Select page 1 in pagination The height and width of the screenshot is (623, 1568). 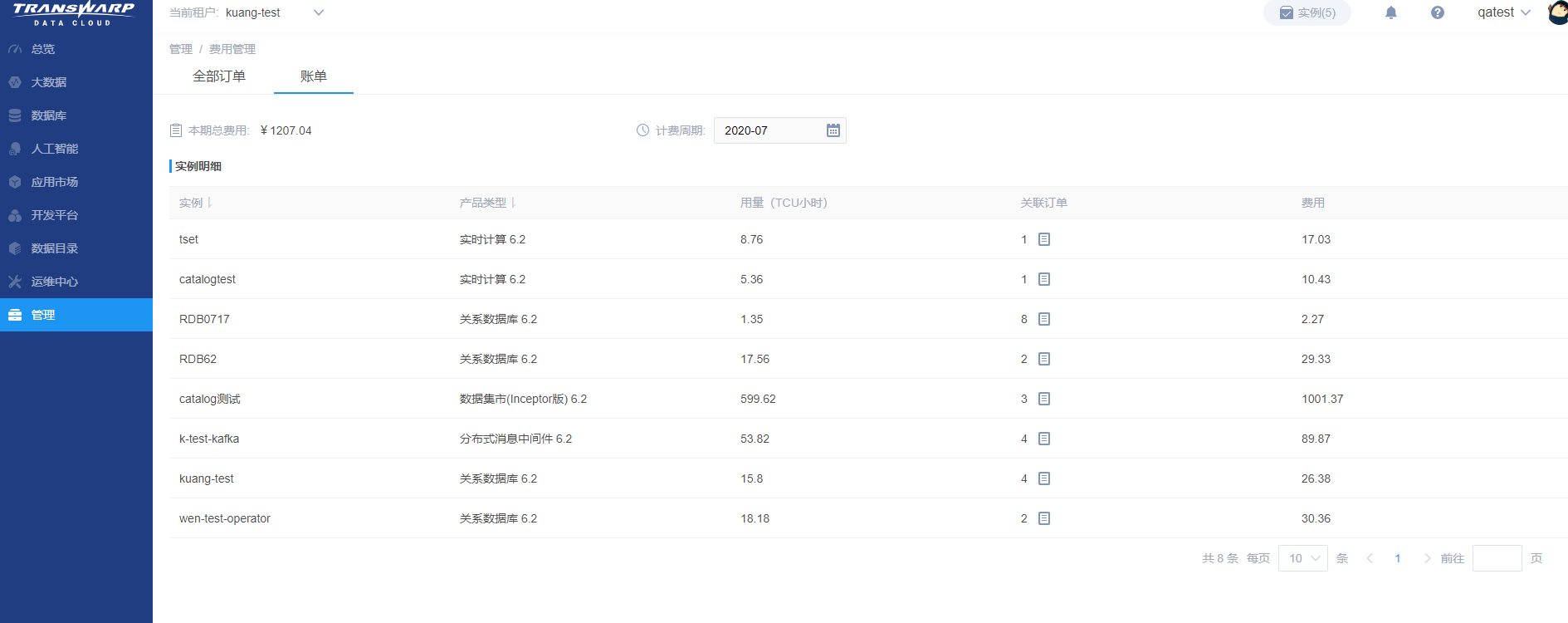click(x=1398, y=558)
